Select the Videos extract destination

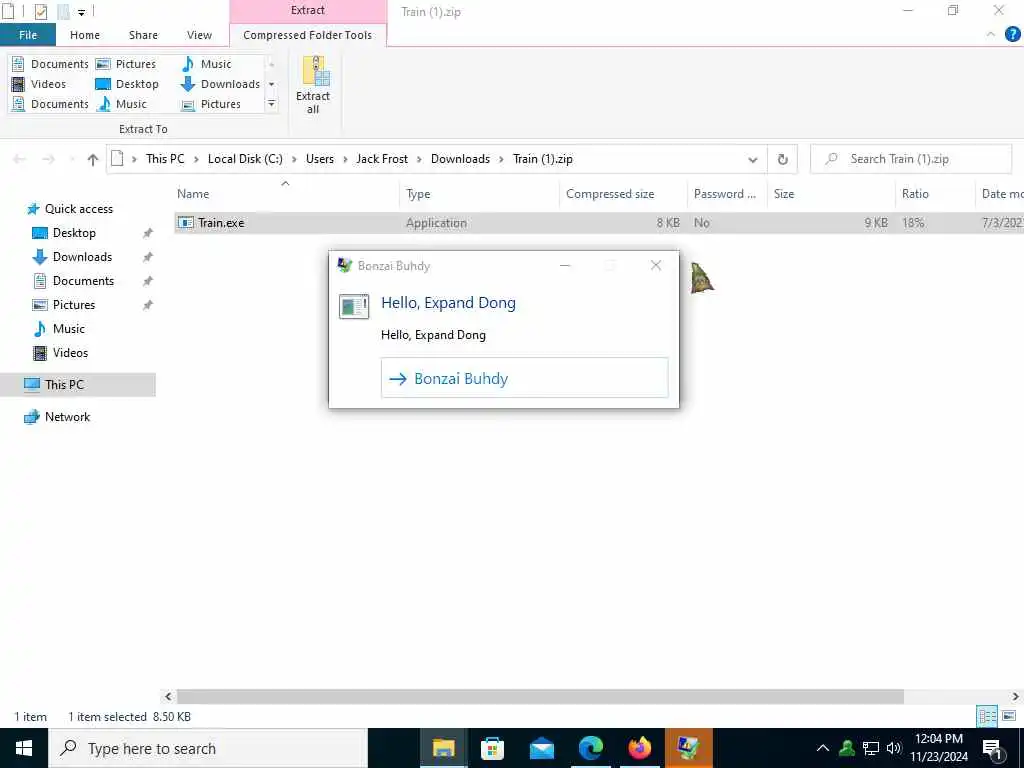coord(39,84)
